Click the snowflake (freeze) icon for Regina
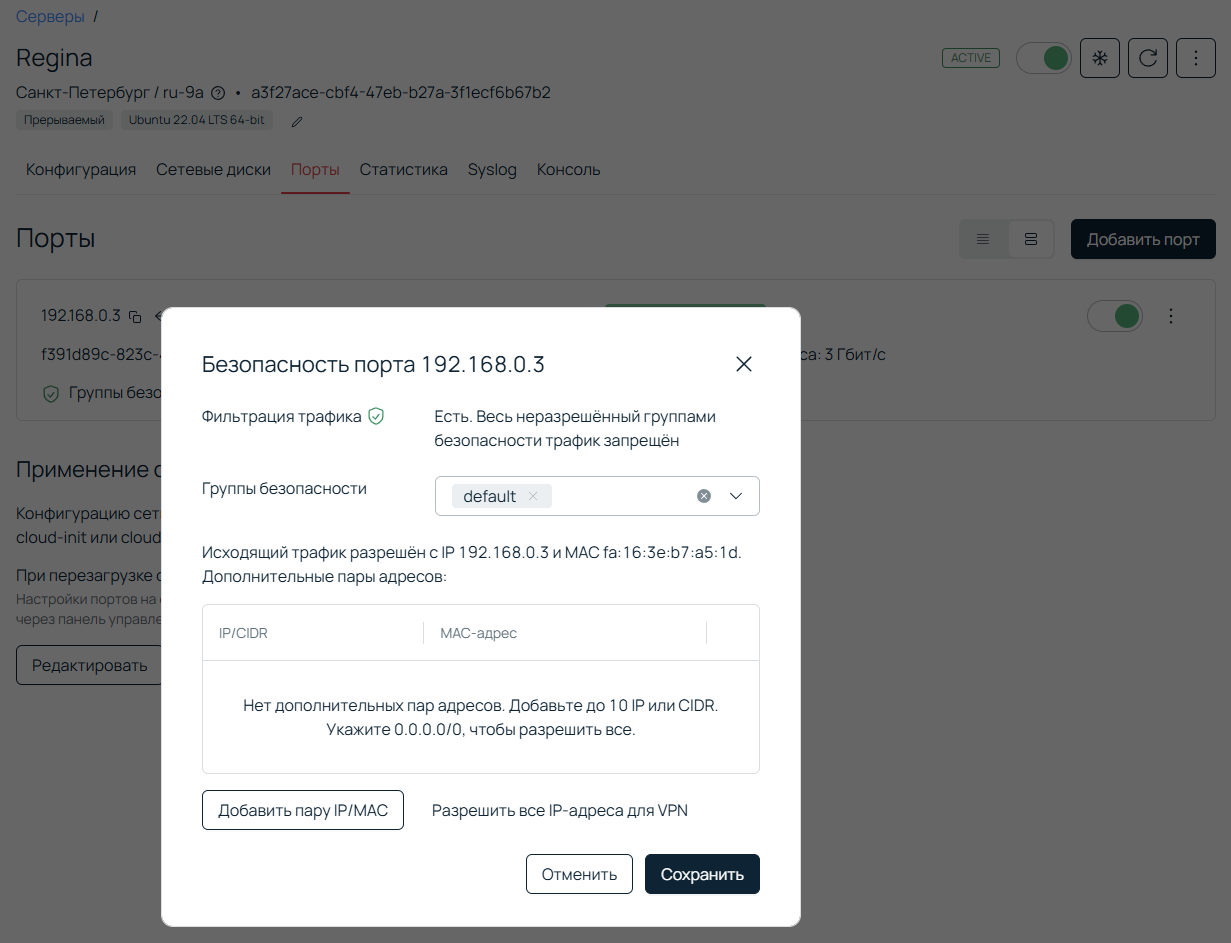This screenshot has width=1231, height=943. pos(1099,57)
